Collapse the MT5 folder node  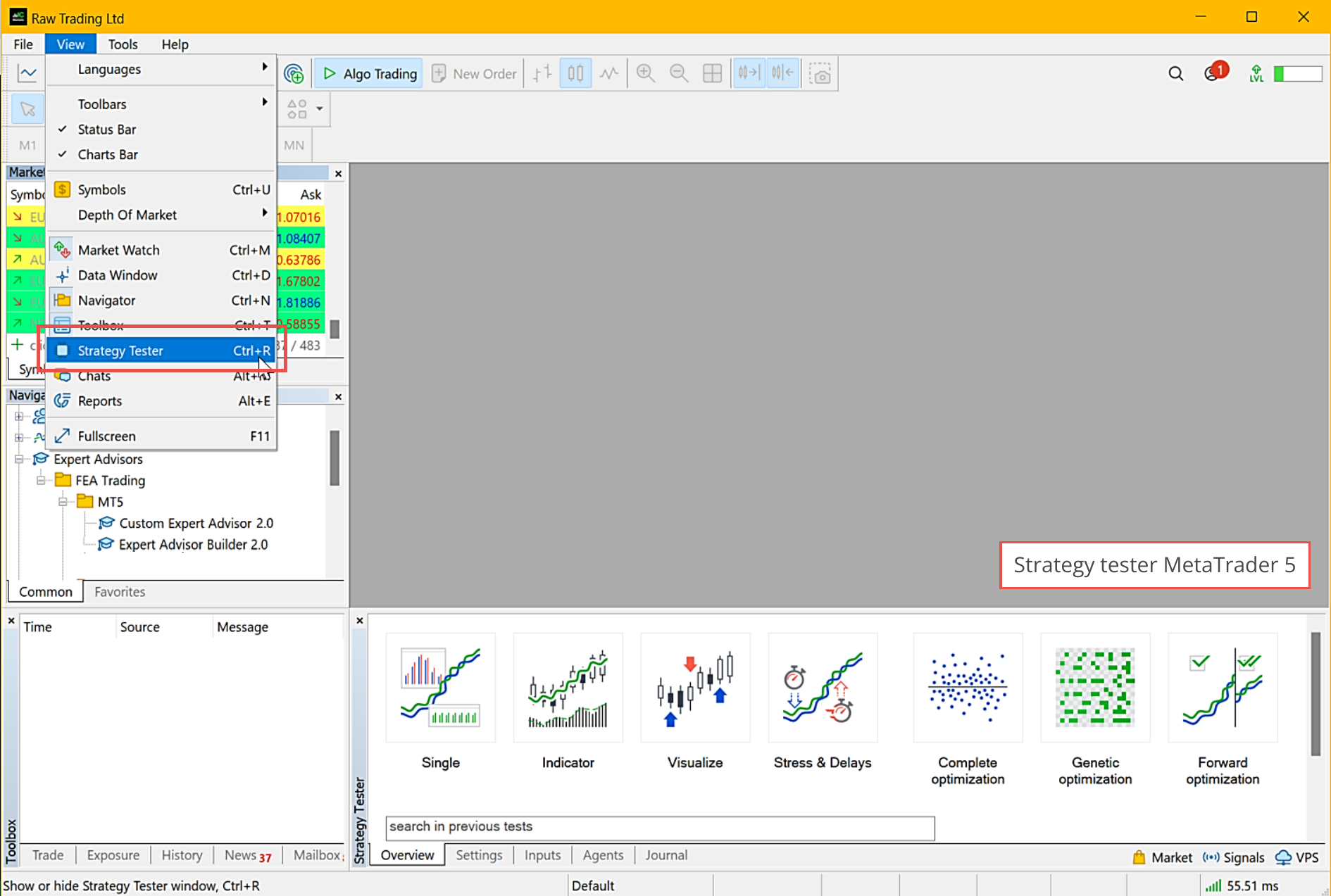tap(63, 502)
